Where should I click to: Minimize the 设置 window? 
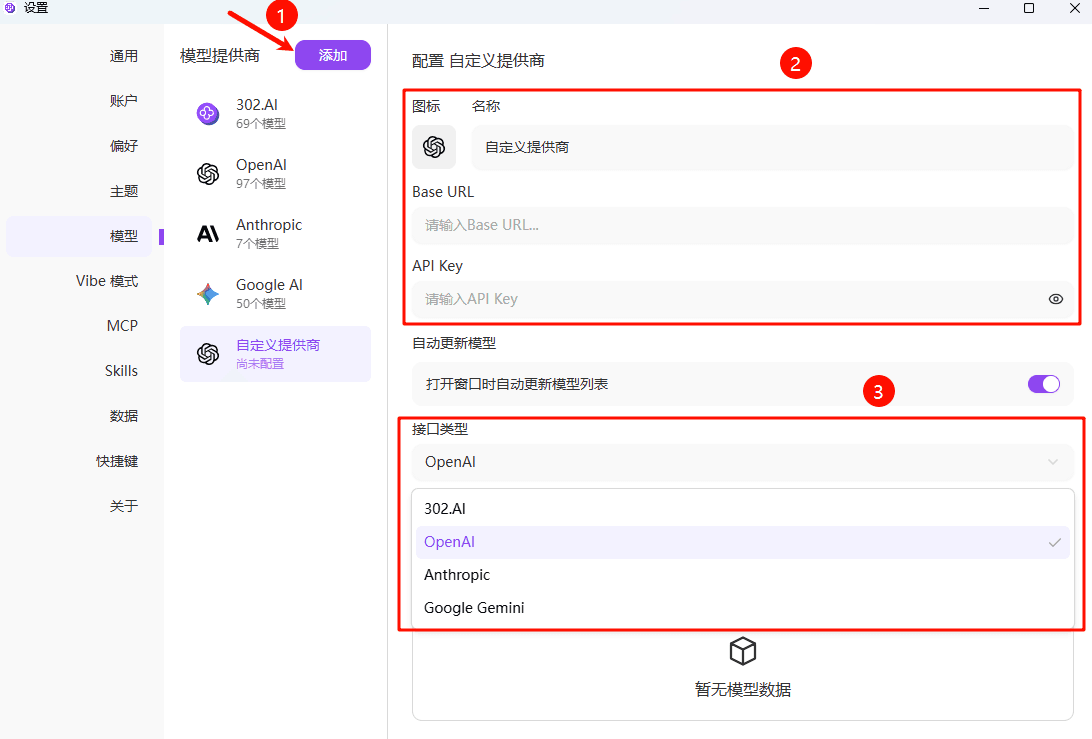tap(984, 8)
